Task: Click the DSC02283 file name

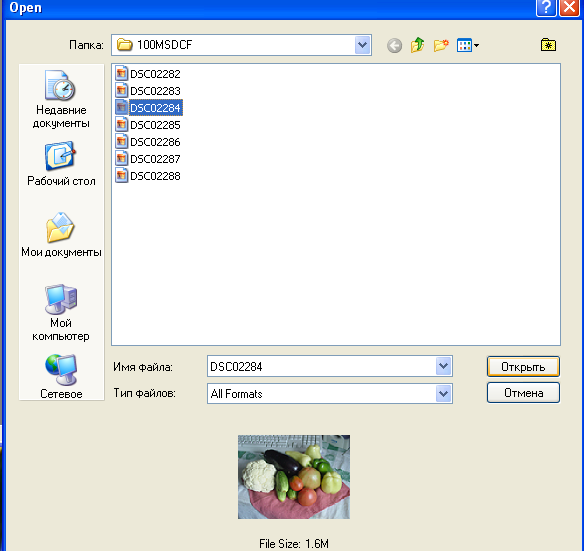Action: 155,91
